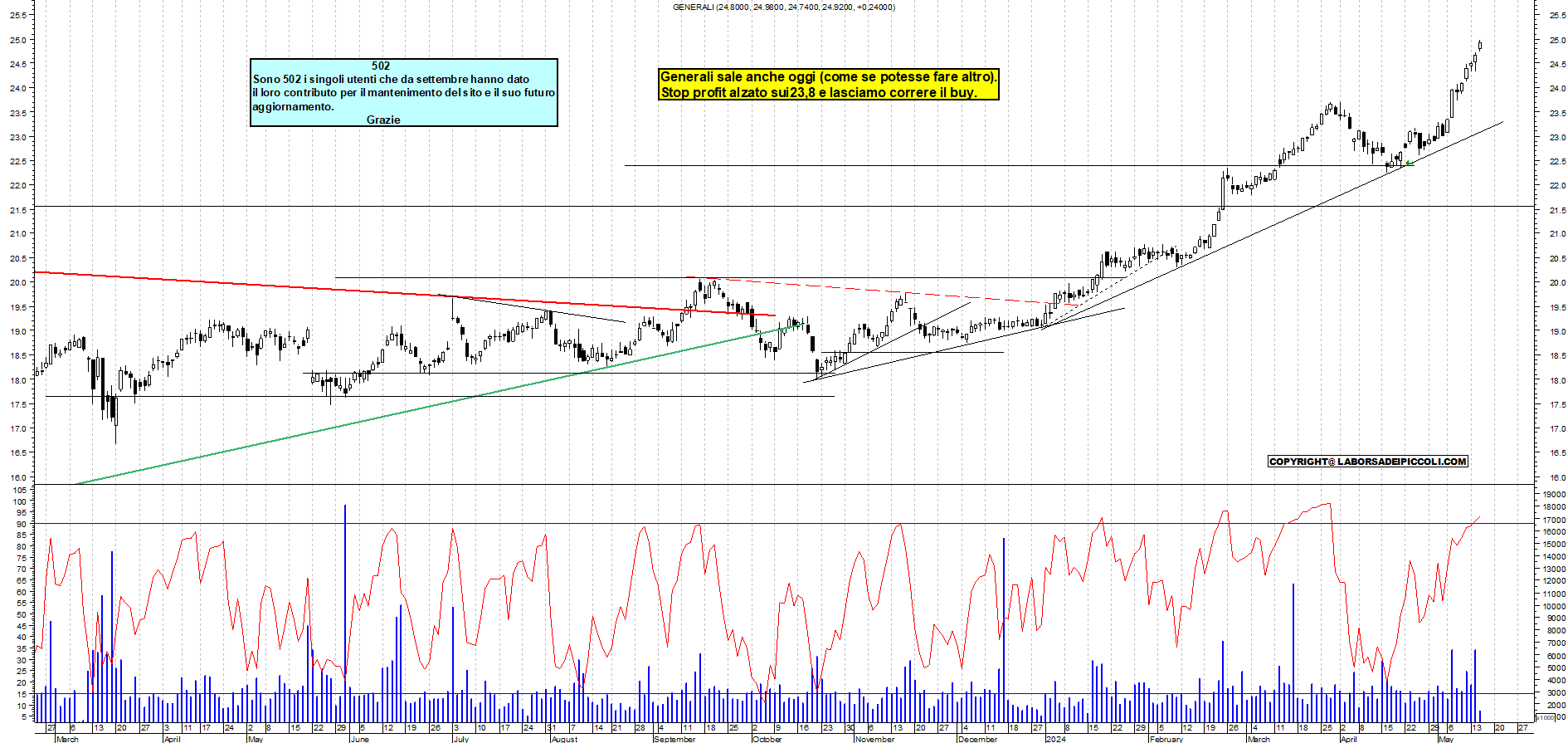The width and height of the screenshot is (1568, 743).
Task: Click the 25.5 price on the right axis
Action: 1556,15
